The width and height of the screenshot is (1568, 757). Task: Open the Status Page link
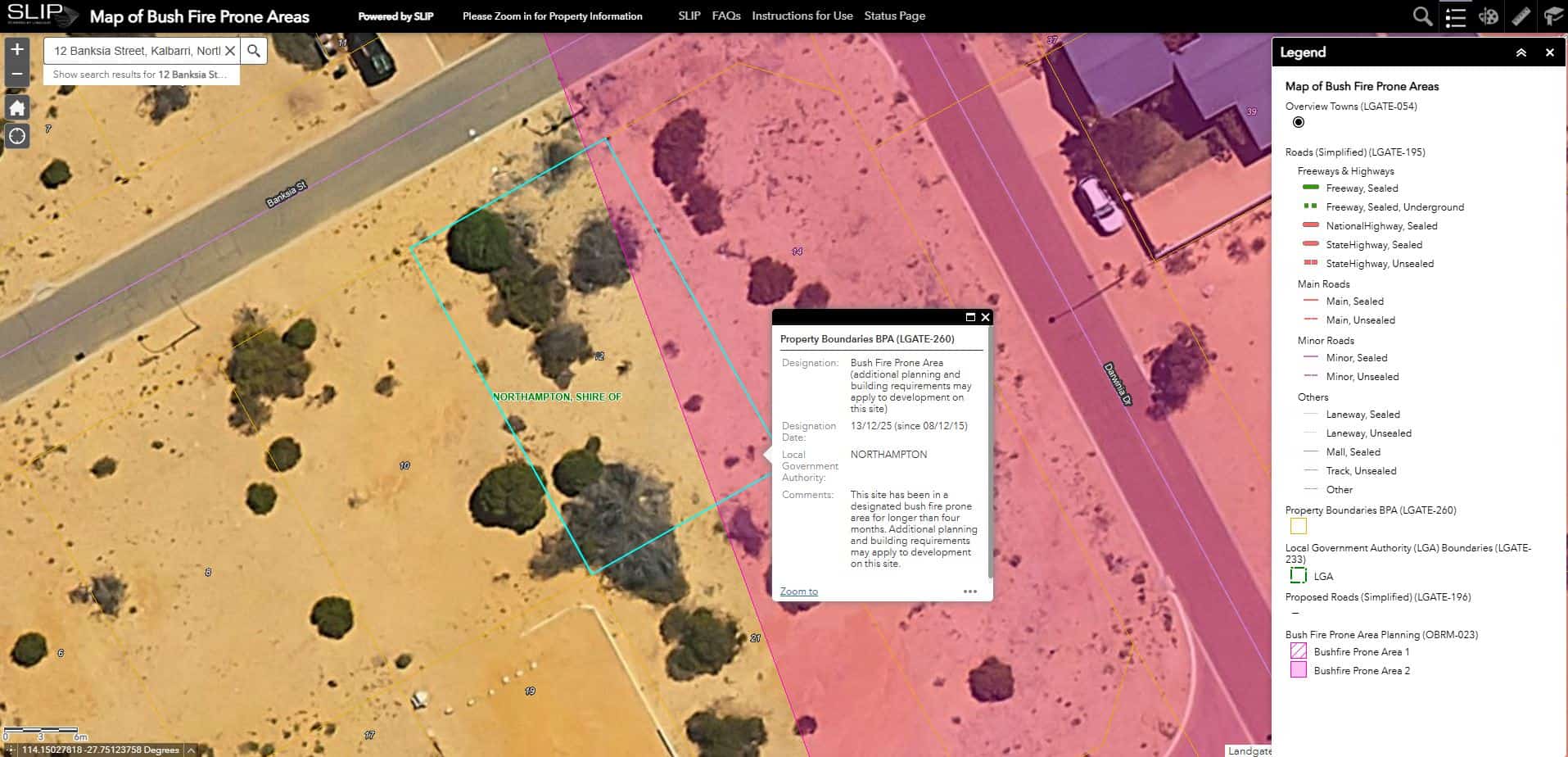tap(894, 16)
